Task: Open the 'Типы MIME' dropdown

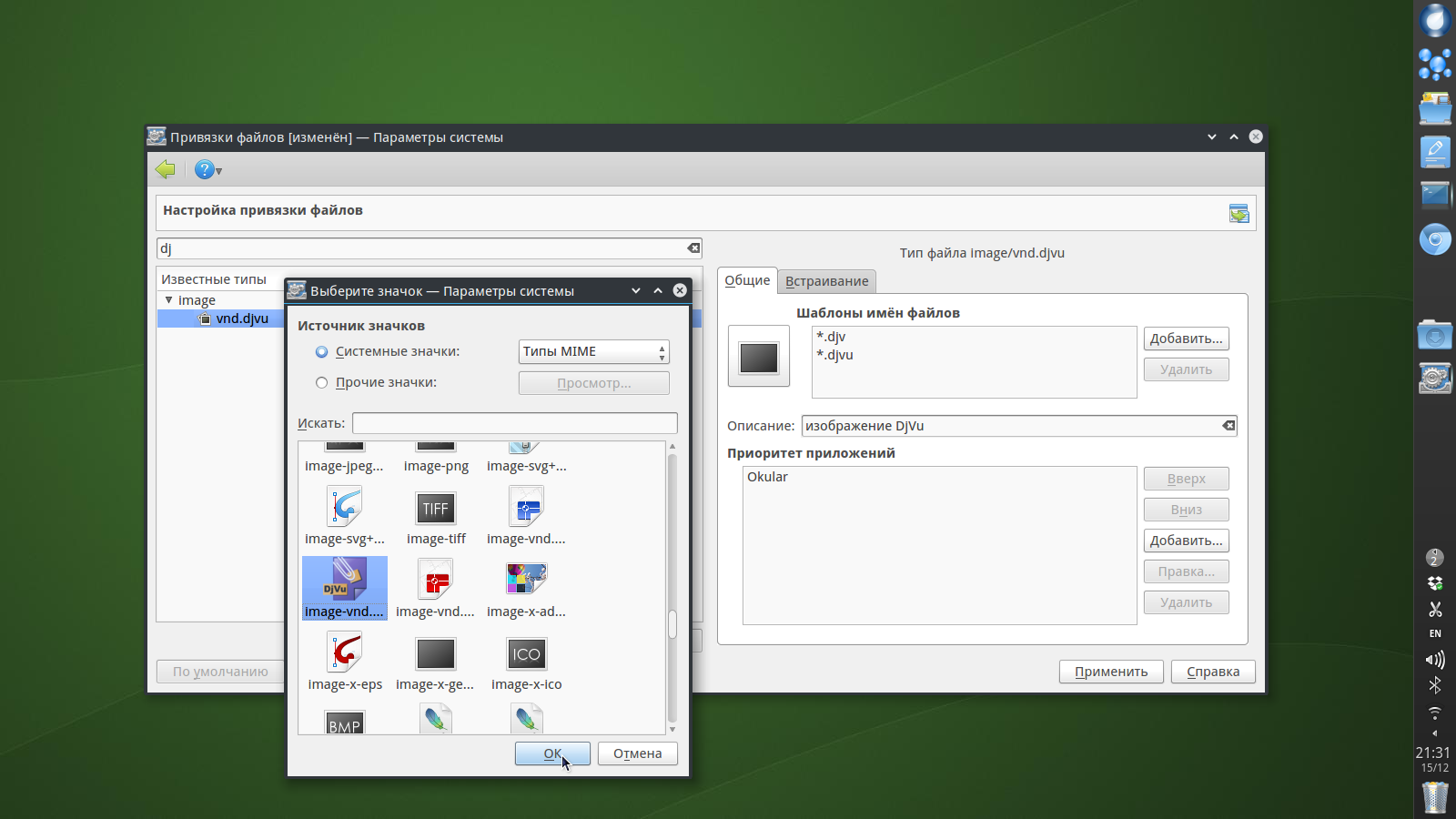Action: pyautogui.click(x=594, y=352)
